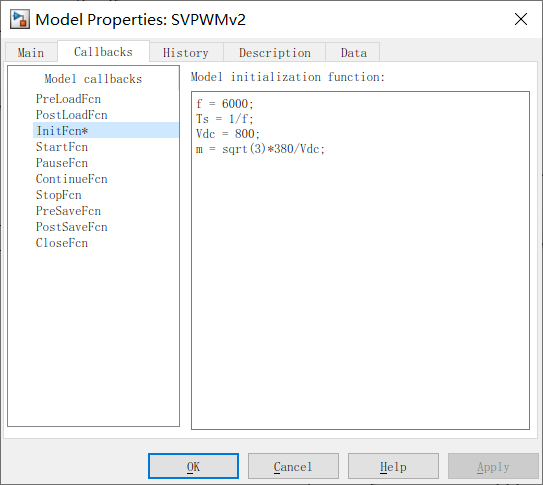Switch to the Main tab
This screenshot has width=543, height=485.
click(31, 53)
